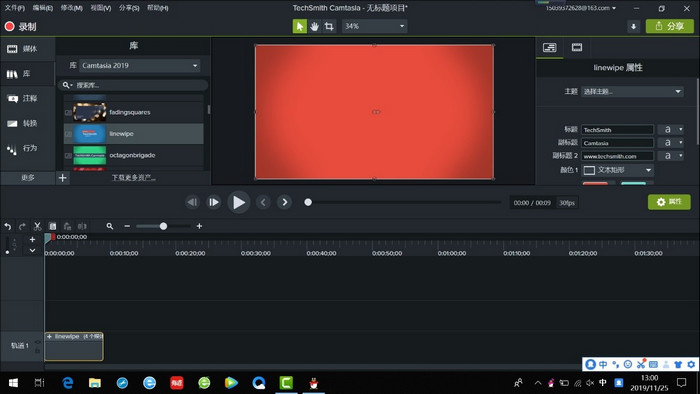Viewport: 700px width, 394px height.
Task: Zoom out timeline with minus button
Action: 127,226
